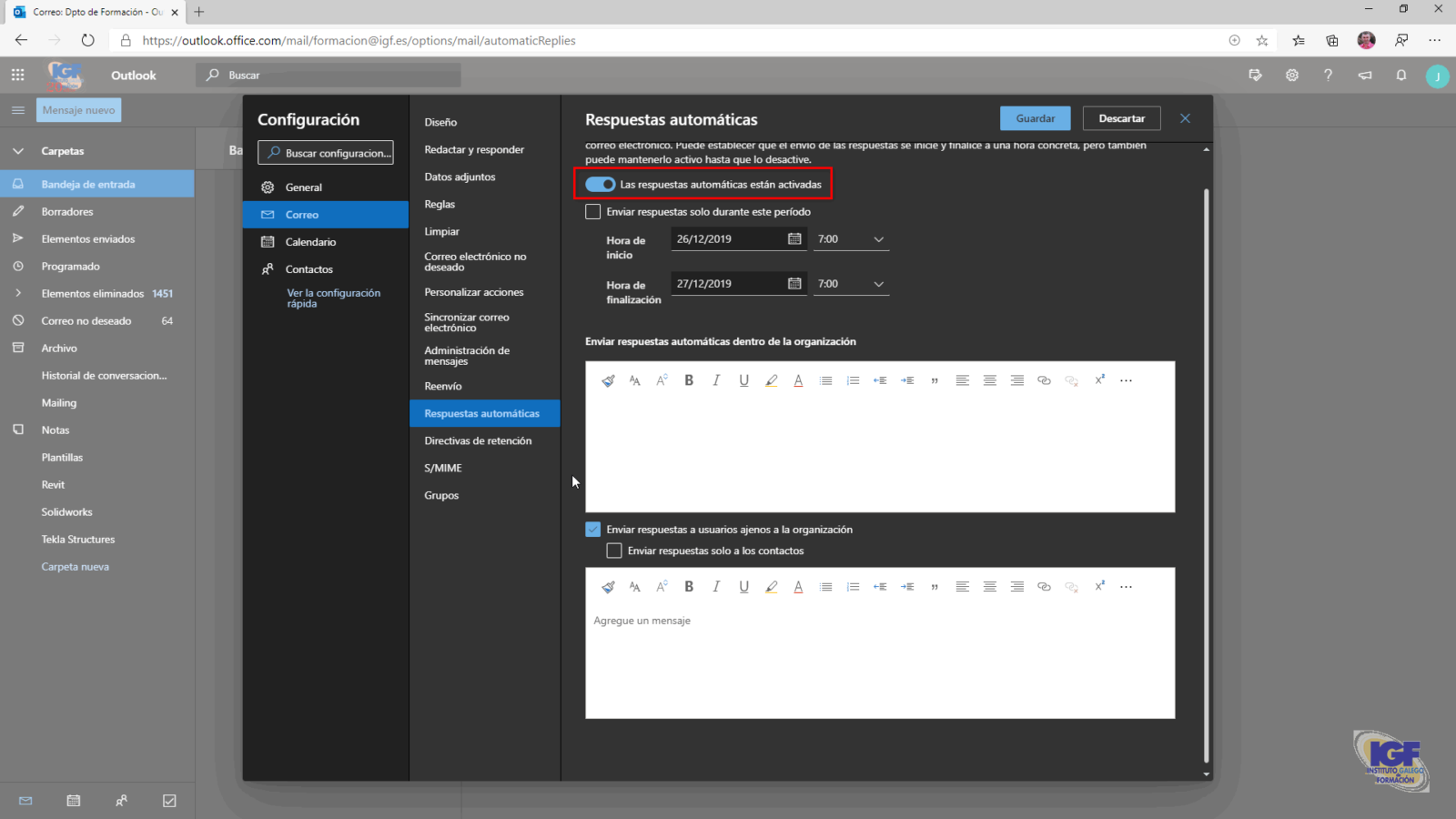Open the calendar picker for Hora de inicio
1456x819 pixels.
tap(794, 239)
